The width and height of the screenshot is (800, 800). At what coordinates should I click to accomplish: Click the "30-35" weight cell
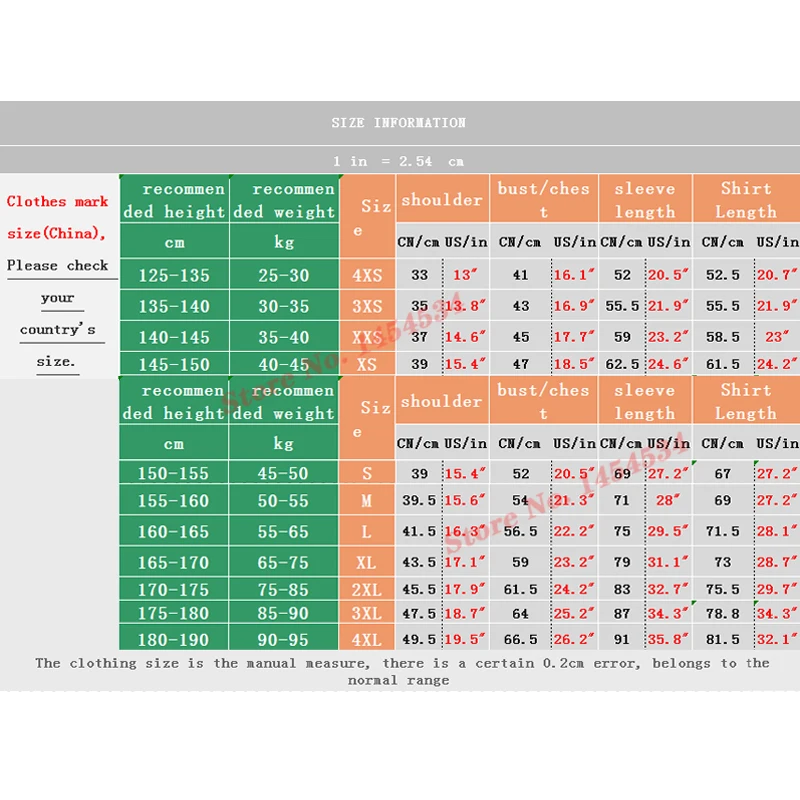tap(284, 306)
